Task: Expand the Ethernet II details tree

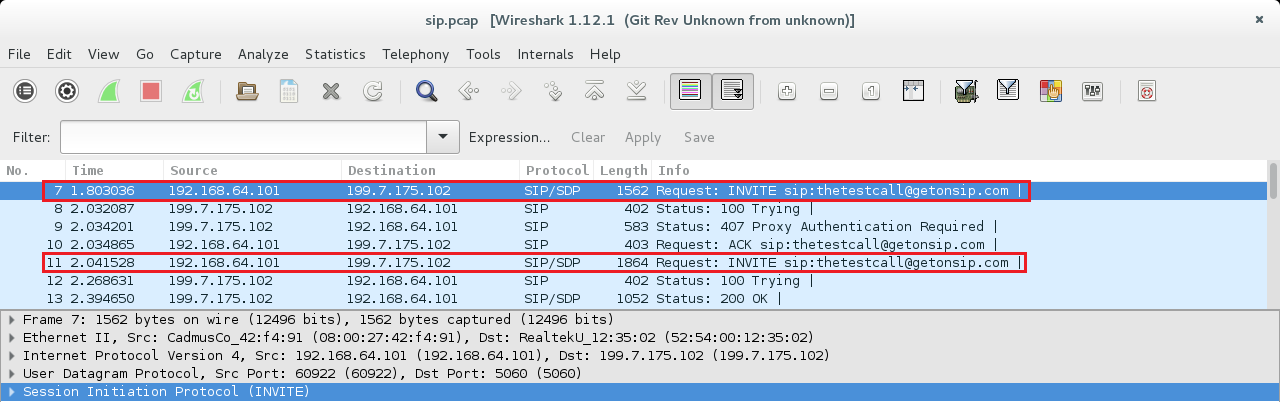Action: coord(11,338)
